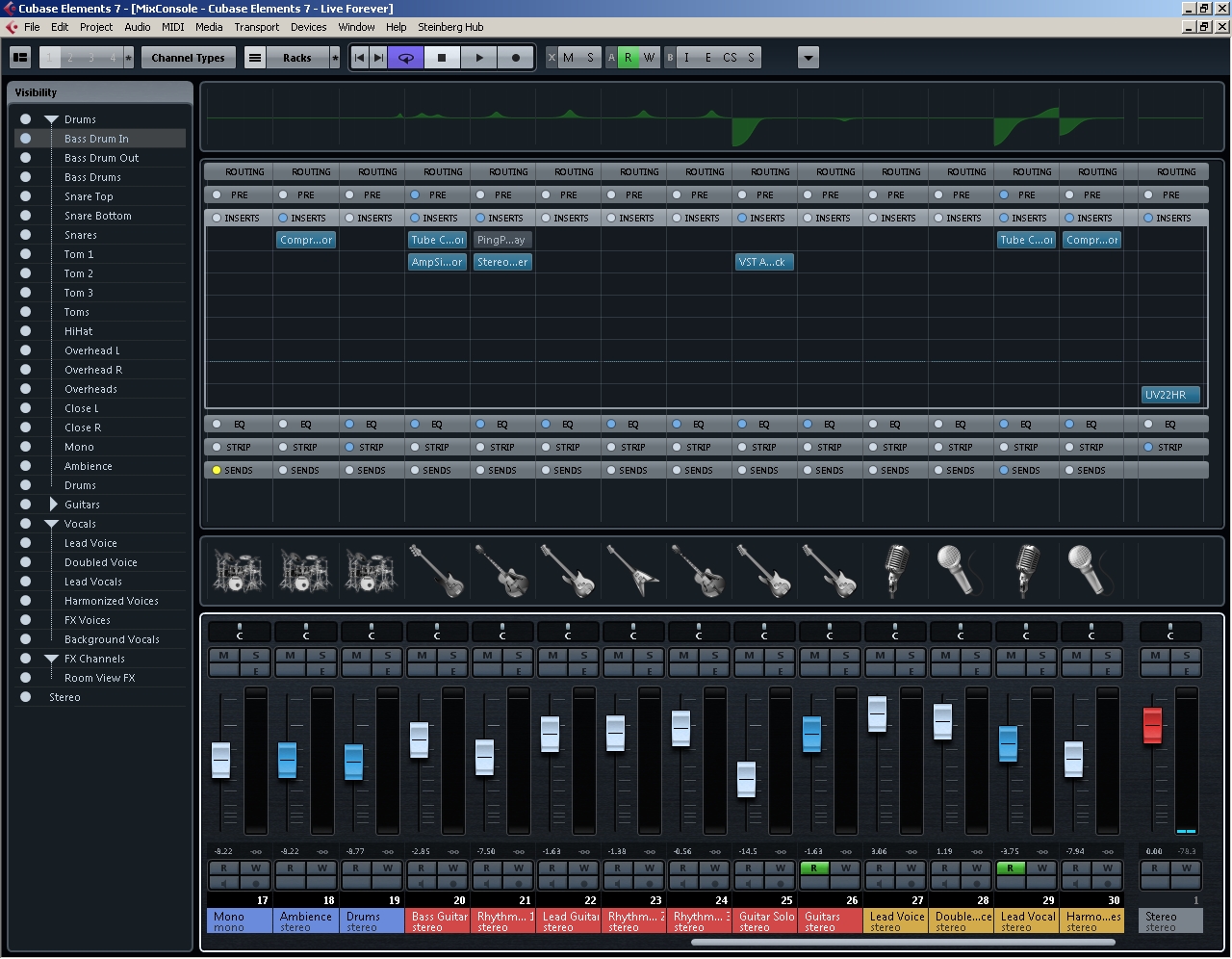
Task: Open the Channel Types filter dropdown
Action: tap(188, 58)
